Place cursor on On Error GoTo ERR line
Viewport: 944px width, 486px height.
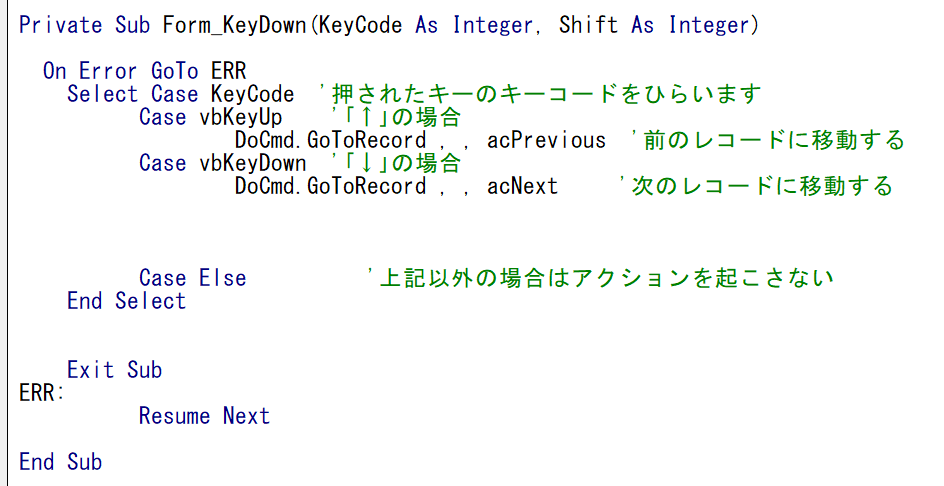click(x=144, y=71)
